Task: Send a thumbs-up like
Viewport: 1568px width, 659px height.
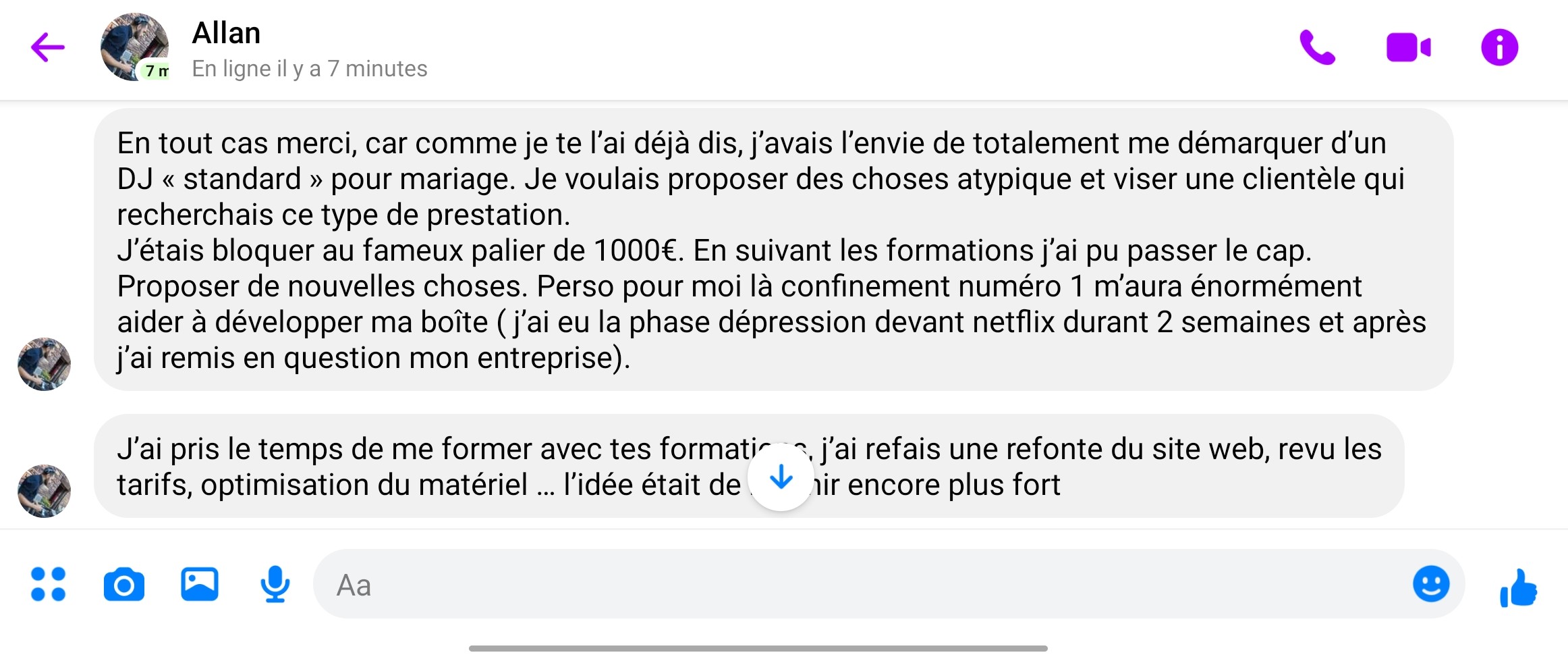Action: pyautogui.click(x=1518, y=587)
